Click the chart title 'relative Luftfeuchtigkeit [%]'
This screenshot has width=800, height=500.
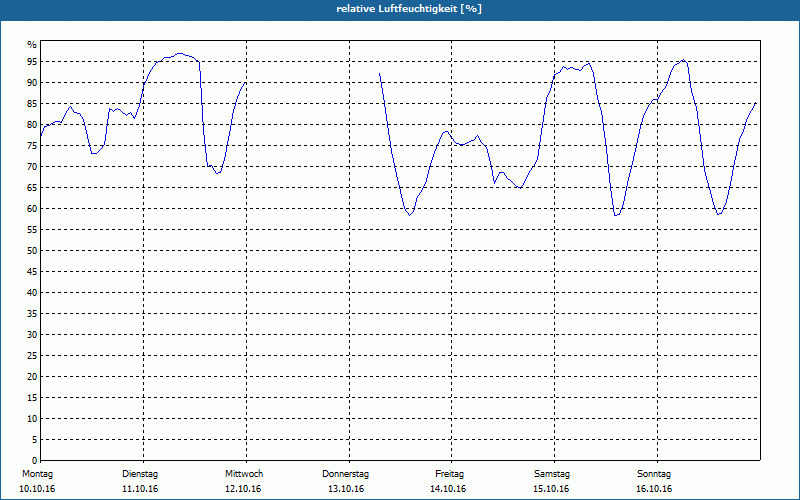(x=409, y=9)
